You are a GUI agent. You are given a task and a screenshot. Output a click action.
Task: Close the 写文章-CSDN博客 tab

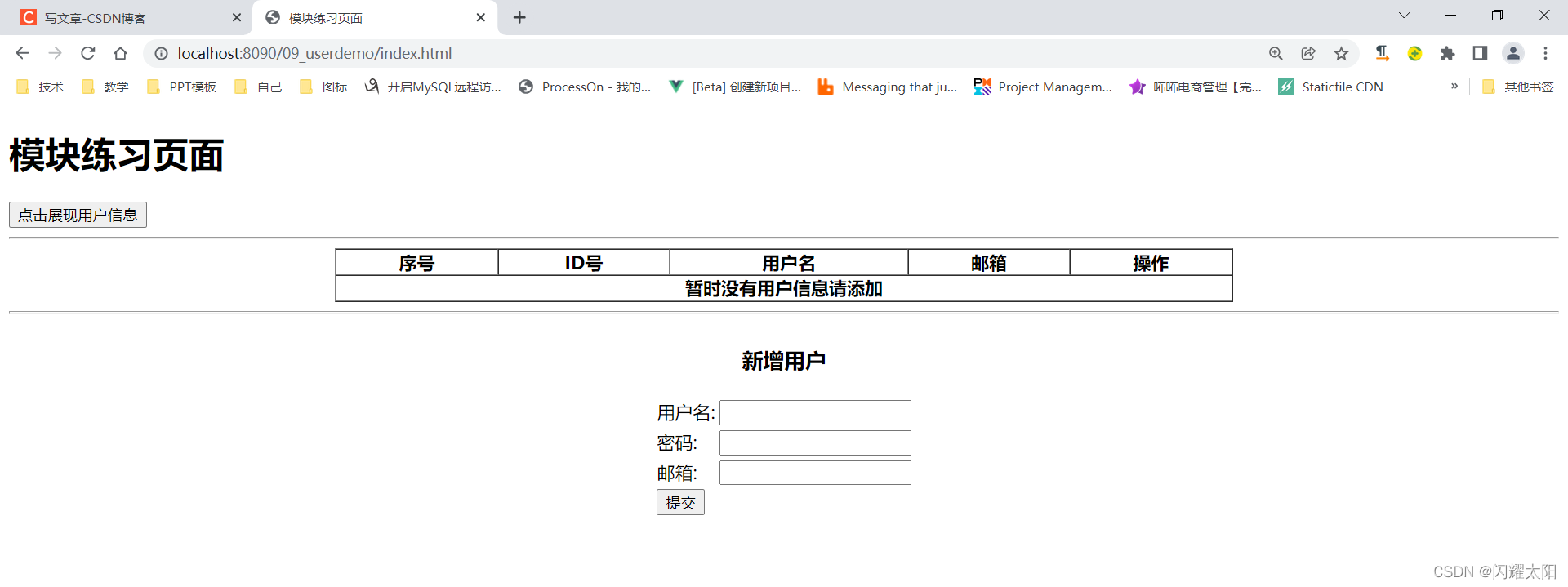pyautogui.click(x=237, y=17)
